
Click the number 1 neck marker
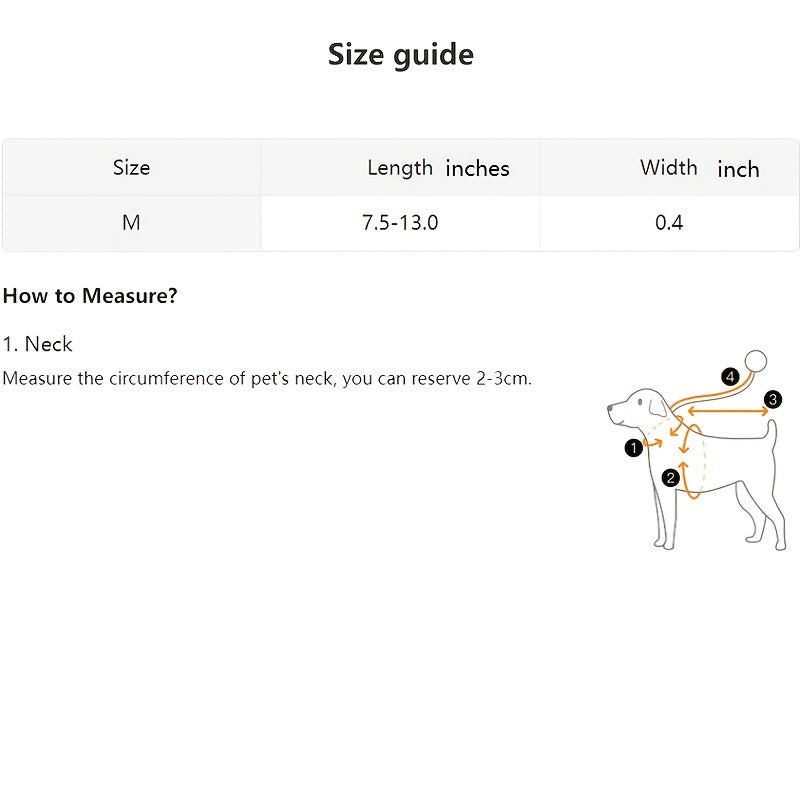coord(632,448)
